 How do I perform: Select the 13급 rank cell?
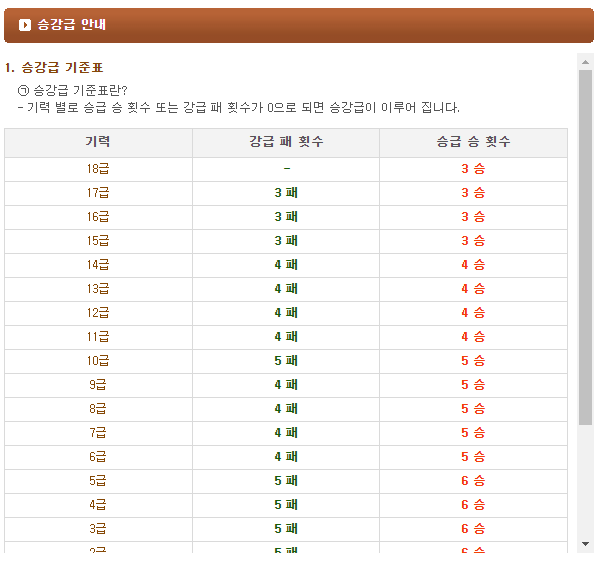(x=98, y=289)
